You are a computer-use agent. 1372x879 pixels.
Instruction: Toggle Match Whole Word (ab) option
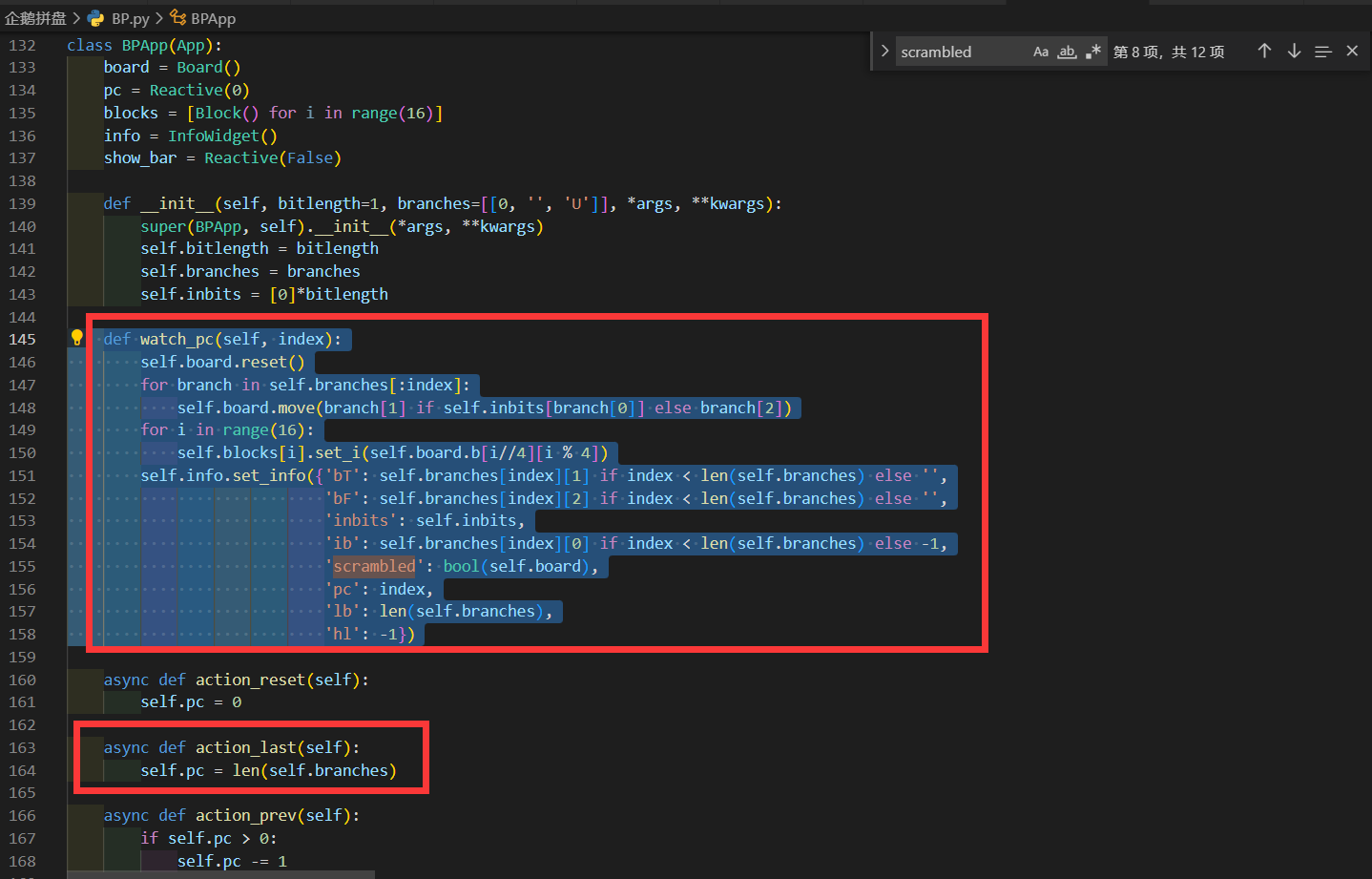click(x=1067, y=52)
